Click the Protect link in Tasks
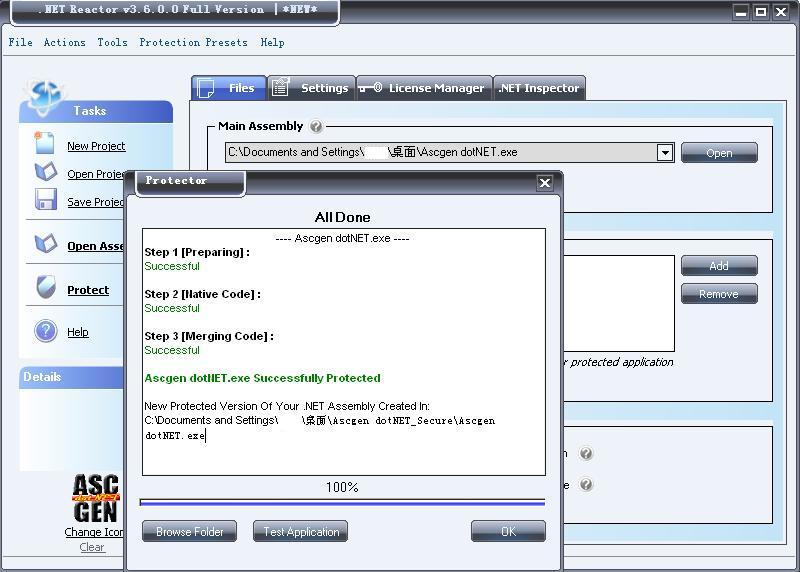Image resolution: width=800 pixels, height=572 pixels. pos(88,290)
